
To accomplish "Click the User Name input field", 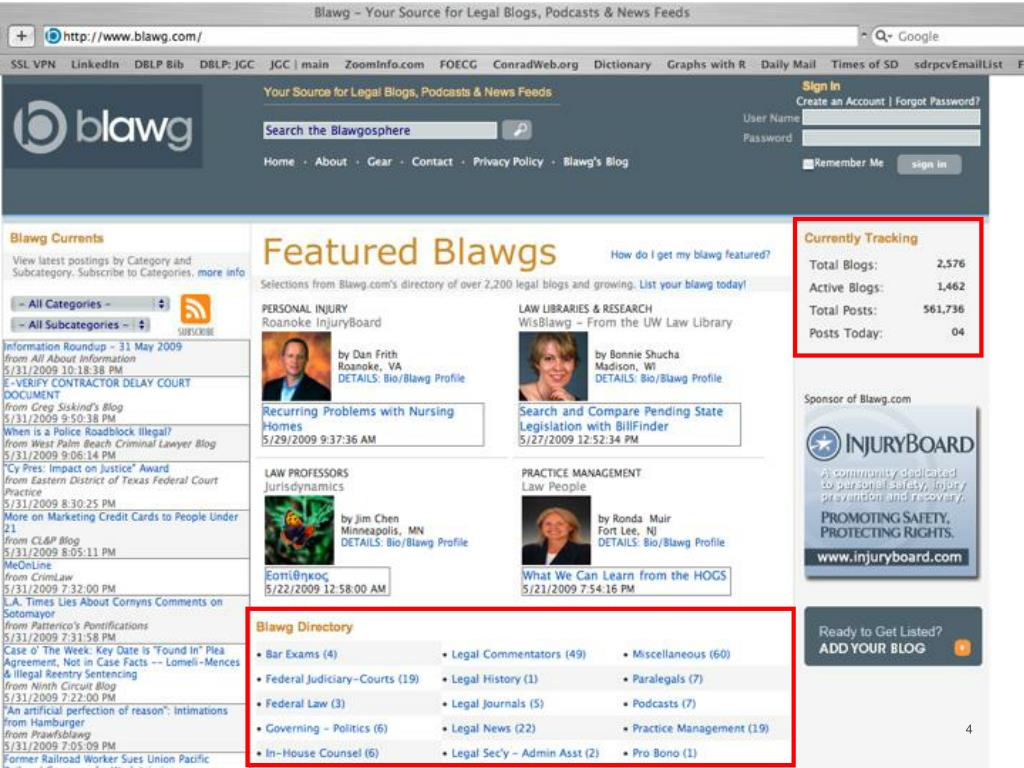I will pos(891,118).
